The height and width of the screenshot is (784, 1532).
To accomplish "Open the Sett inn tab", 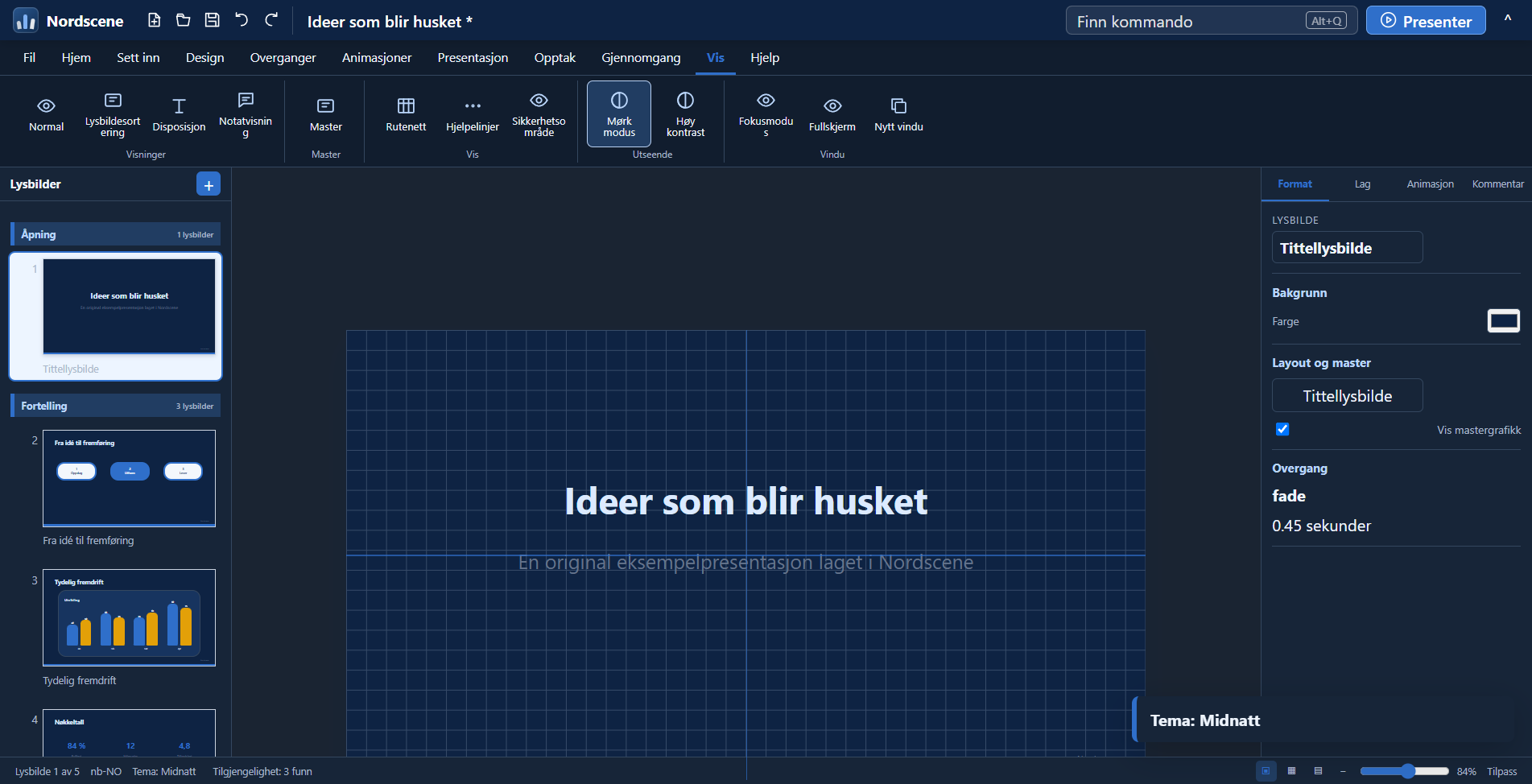I will pyautogui.click(x=138, y=58).
